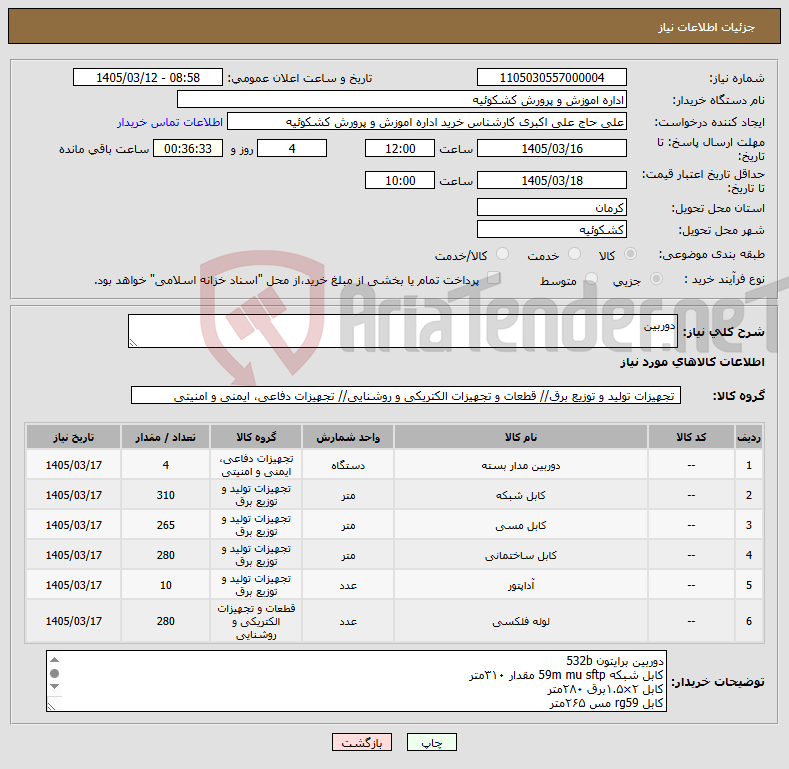Click the آداپتور item name
Image resolution: width=789 pixels, height=769 pixels.
521,586
